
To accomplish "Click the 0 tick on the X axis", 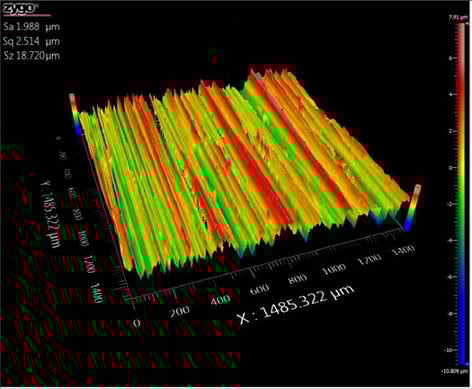I will tap(137, 323).
